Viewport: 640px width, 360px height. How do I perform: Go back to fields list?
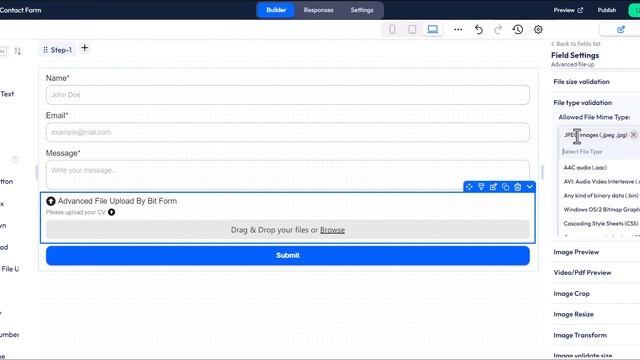pos(576,44)
